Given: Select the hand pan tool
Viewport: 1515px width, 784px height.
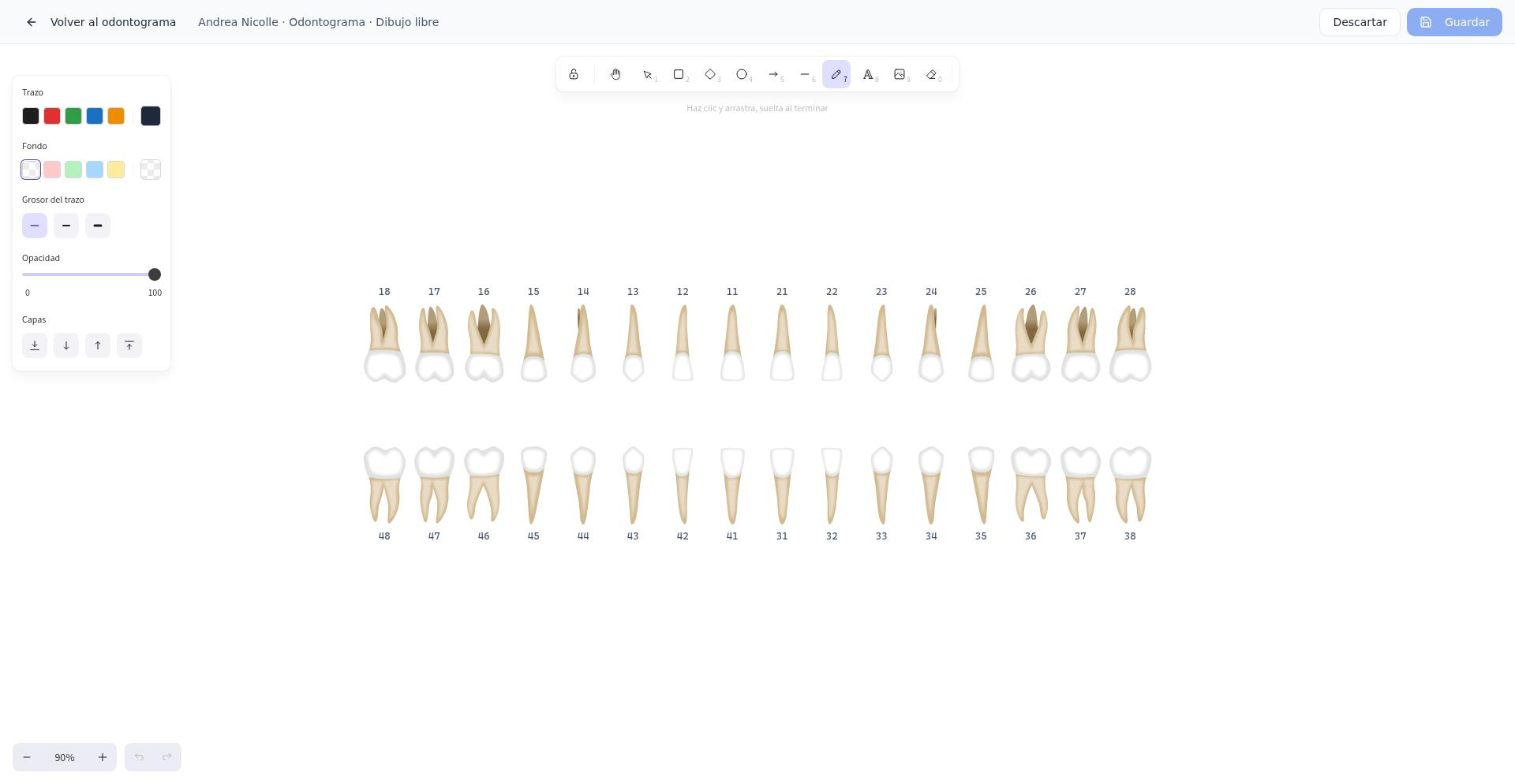Looking at the screenshot, I should click(x=615, y=74).
